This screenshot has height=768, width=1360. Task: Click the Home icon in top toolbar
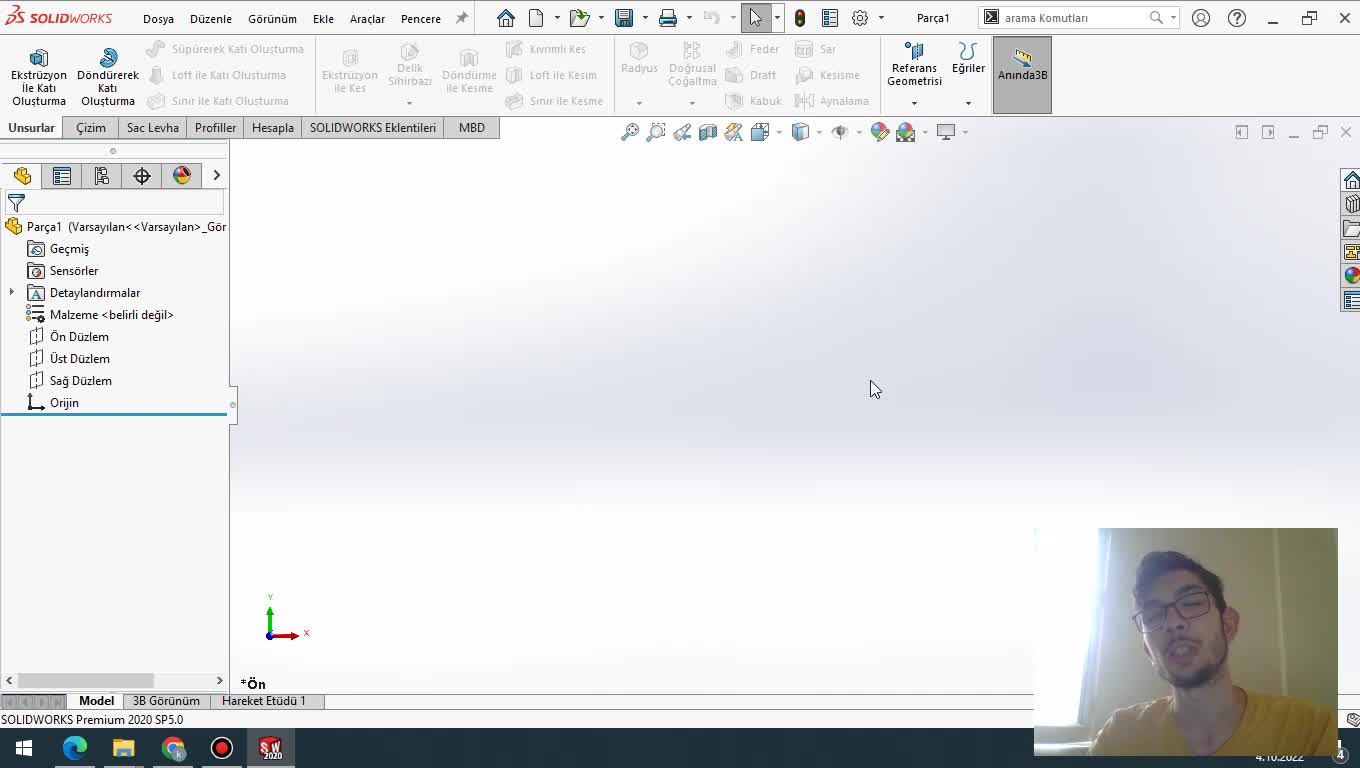click(x=506, y=18)
